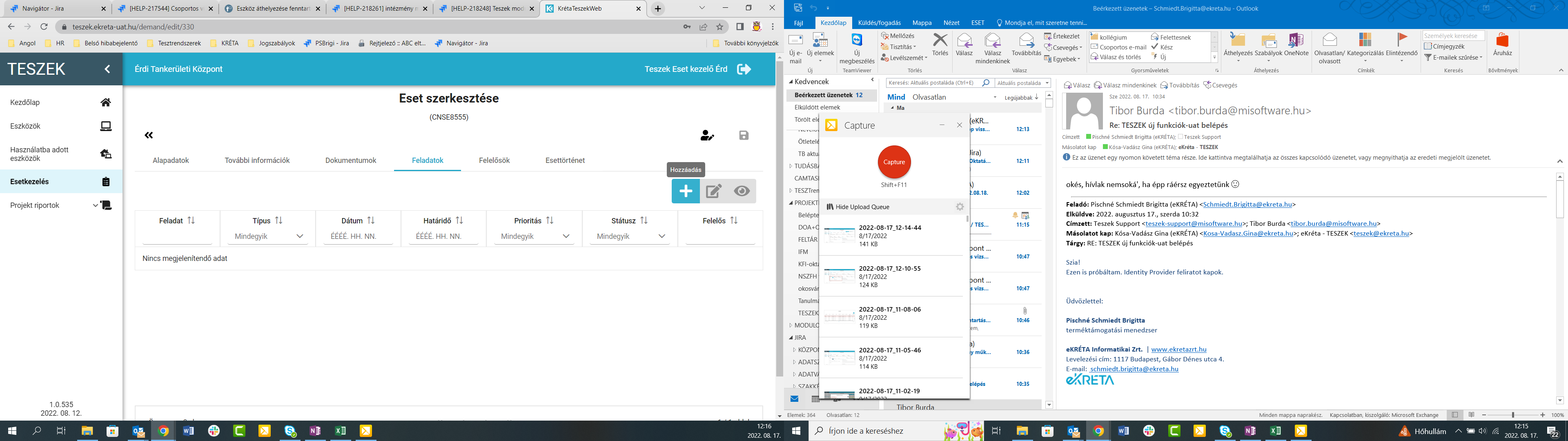Open Excel from the right taskbar
This screenshot has height=441, width=1568.
[x=1275, y=431]
